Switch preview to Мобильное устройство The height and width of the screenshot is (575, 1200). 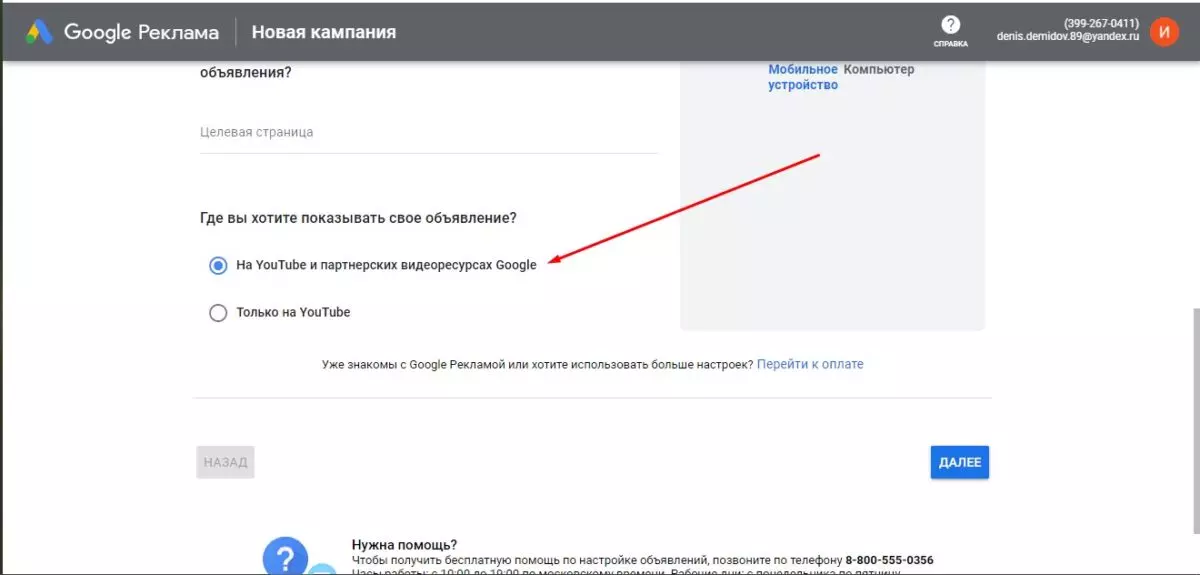pyautogui.click(x=803, y=77)
